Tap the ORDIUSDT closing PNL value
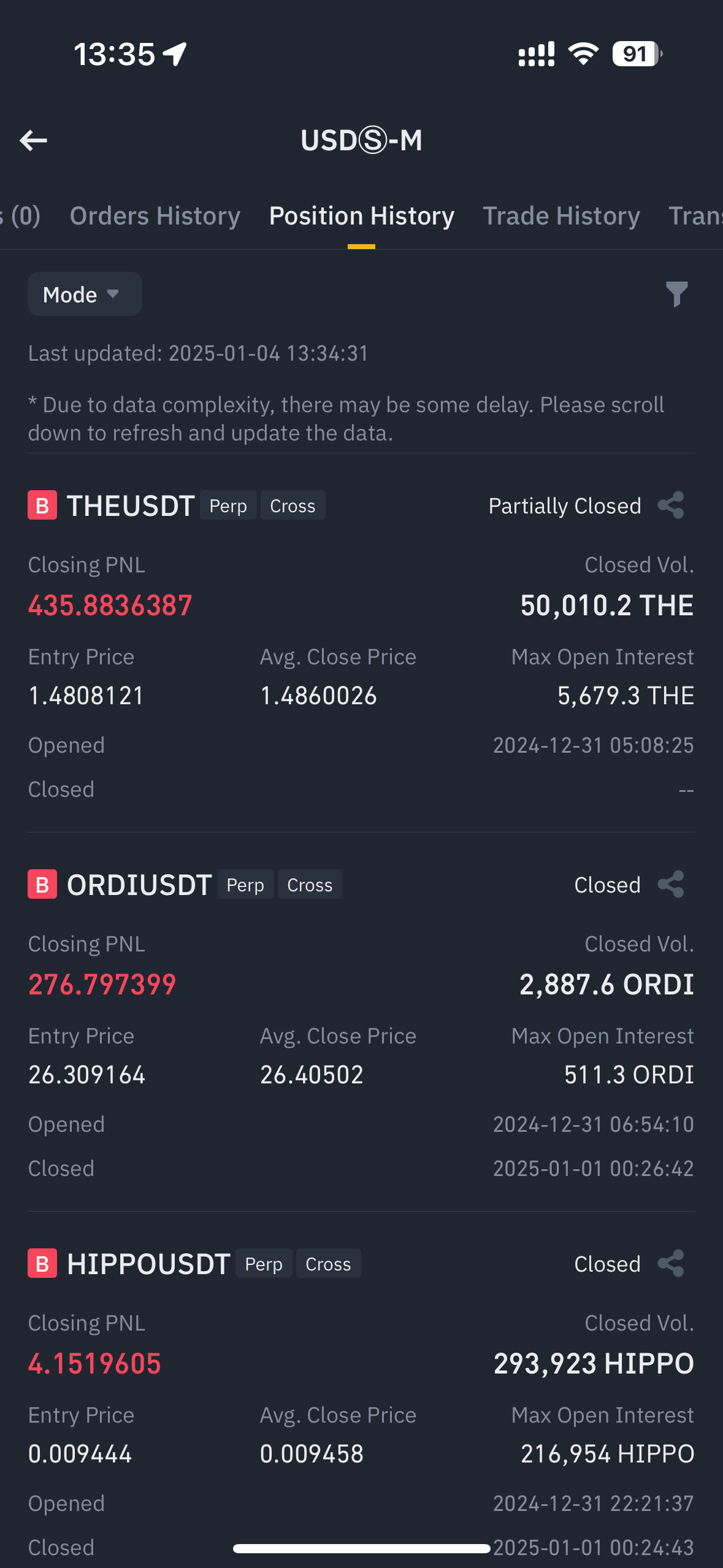The width and height of the screenshot is (723, 1568). 102,985
